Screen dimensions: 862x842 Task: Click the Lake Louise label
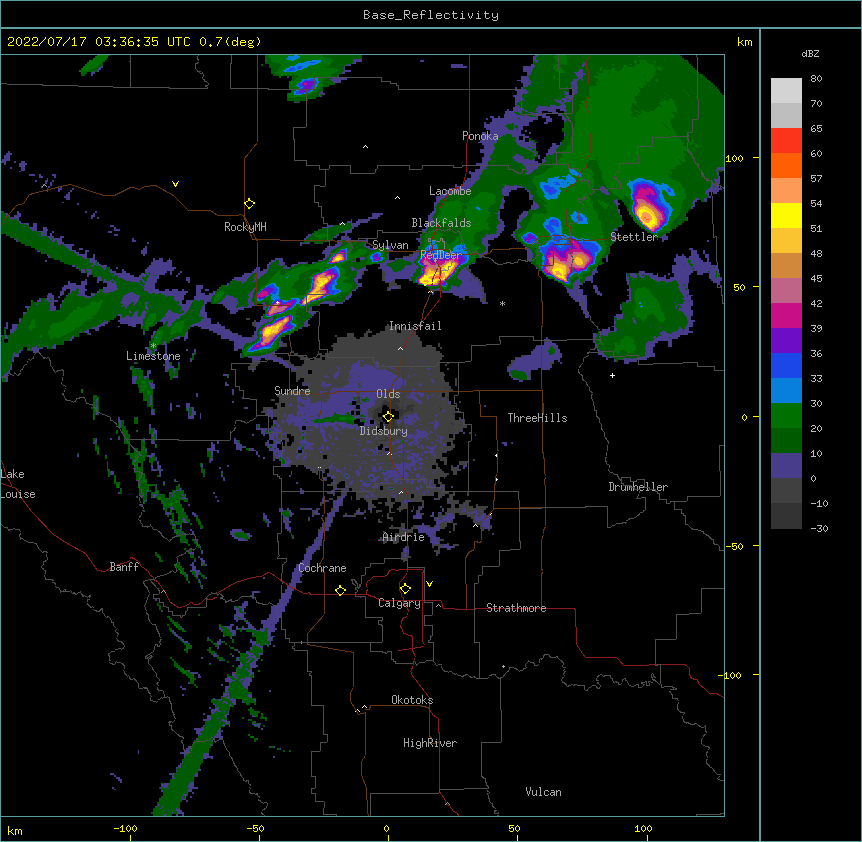[x=18, y=484]
